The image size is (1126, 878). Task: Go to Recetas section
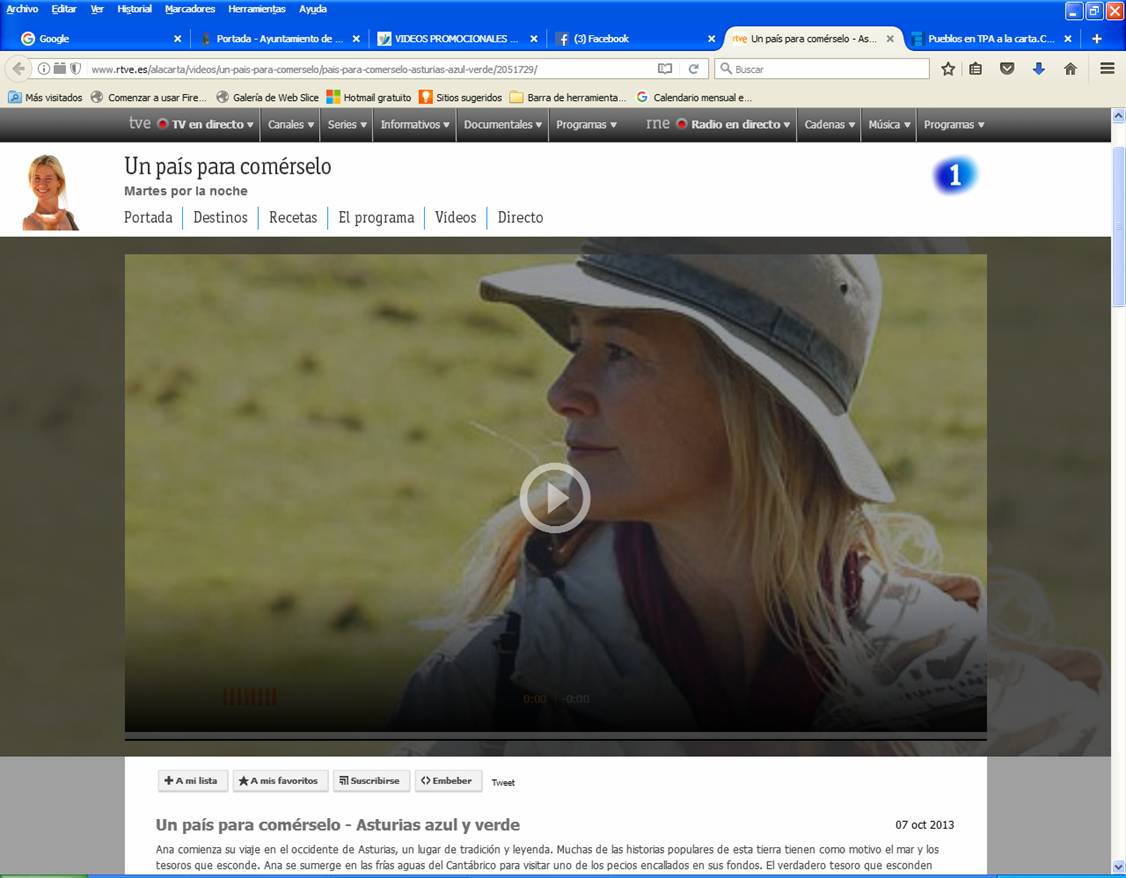click(293, 218)
